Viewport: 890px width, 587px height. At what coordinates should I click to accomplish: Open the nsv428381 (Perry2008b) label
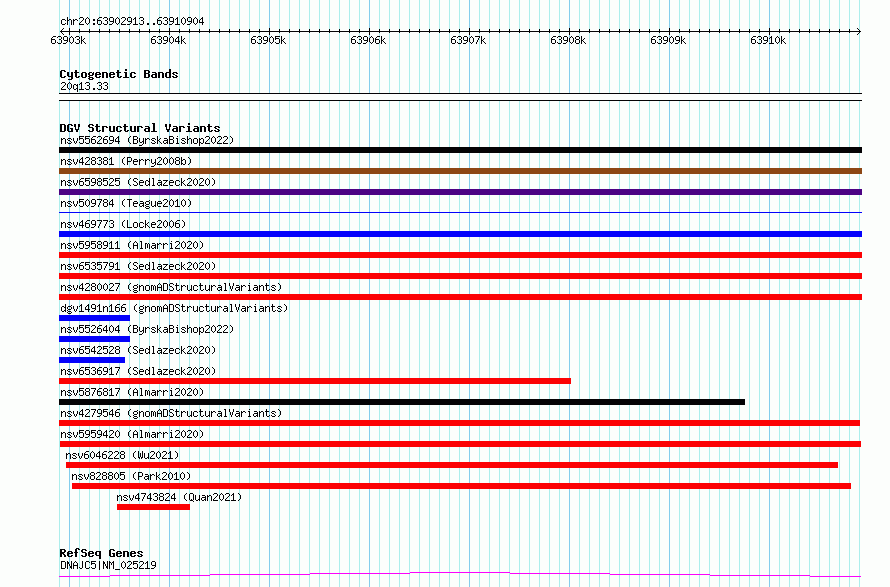(126, 161)
